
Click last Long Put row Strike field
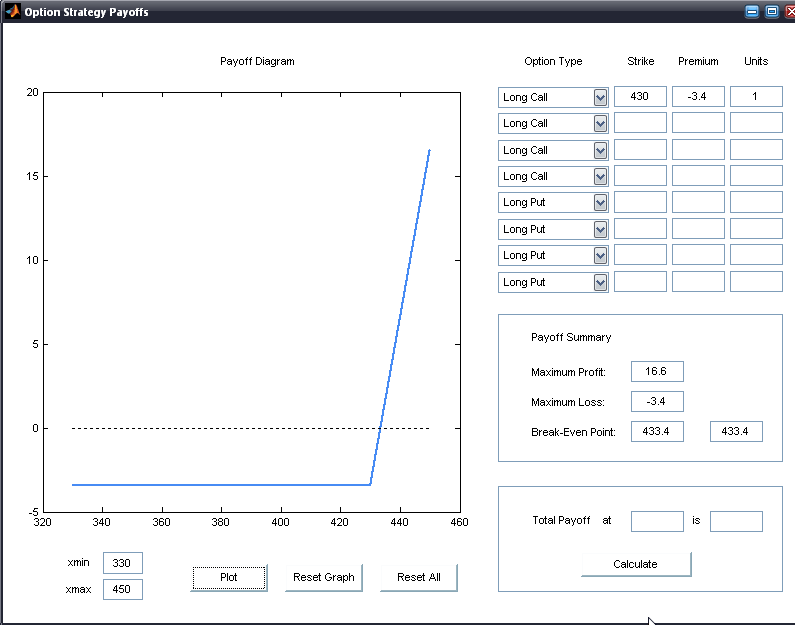click(x=640, y=281)
